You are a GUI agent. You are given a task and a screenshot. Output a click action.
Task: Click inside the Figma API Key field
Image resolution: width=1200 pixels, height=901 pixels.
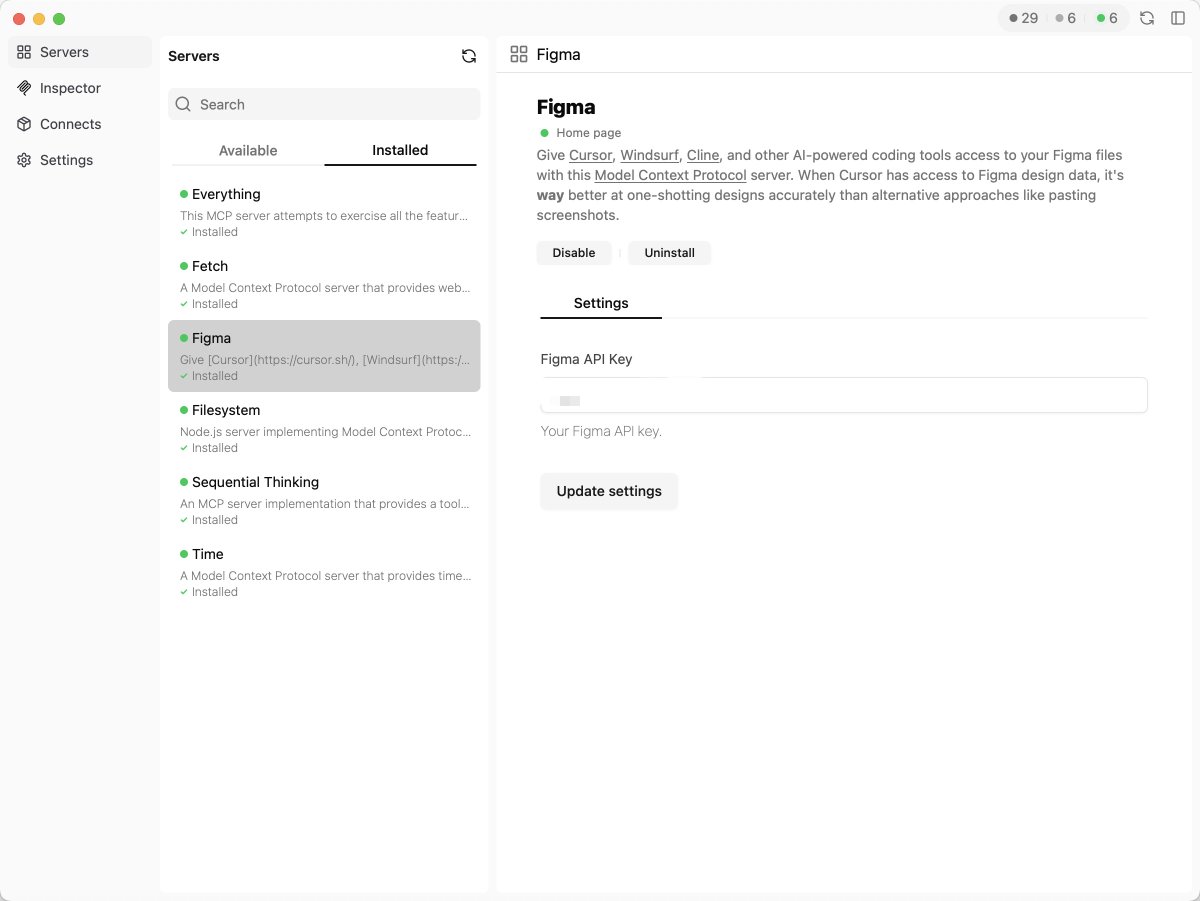pyautogui.click(x=843, y=395)
